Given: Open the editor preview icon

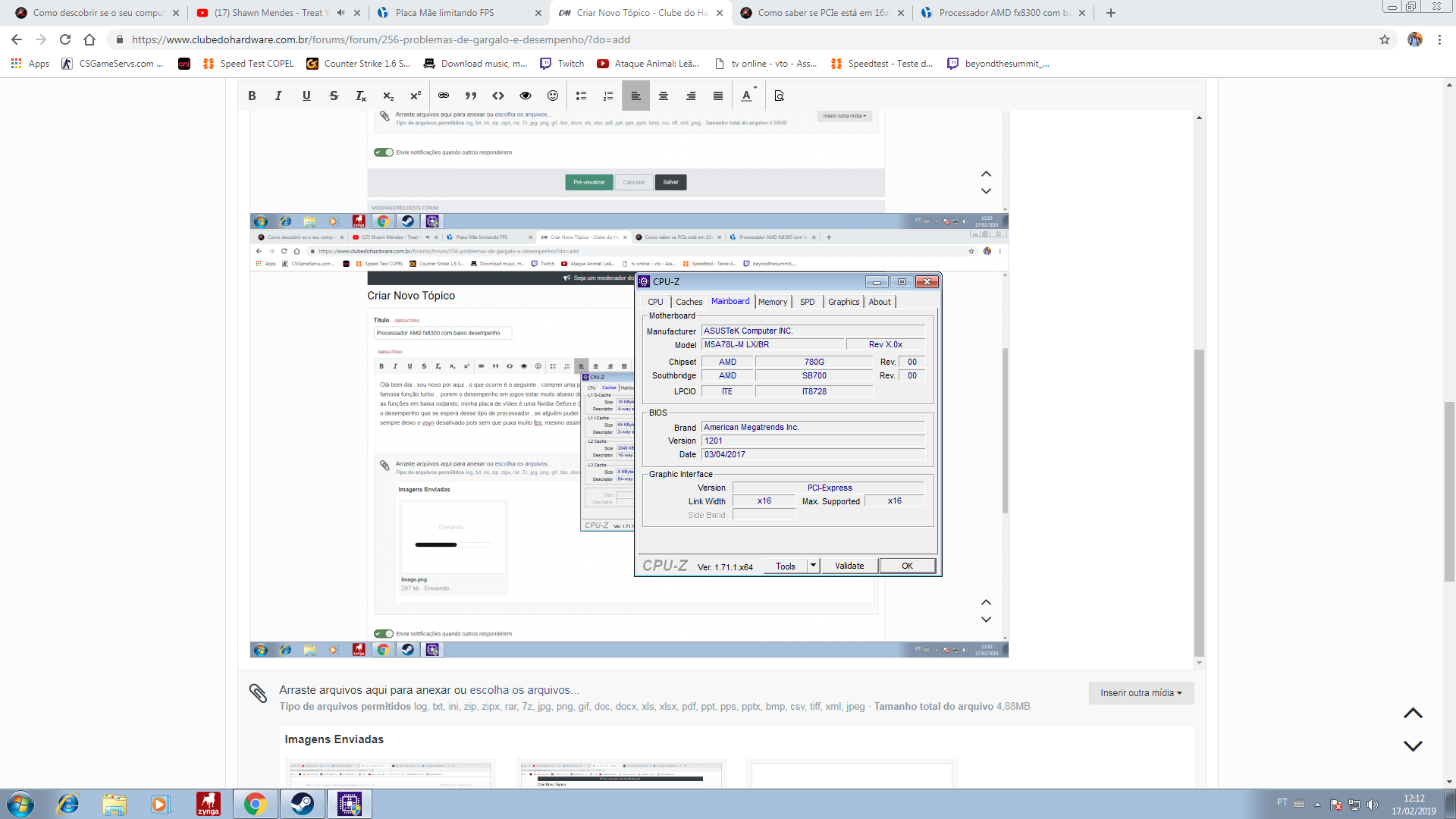Looking at the screenshot, I should [x=779, y=96].
